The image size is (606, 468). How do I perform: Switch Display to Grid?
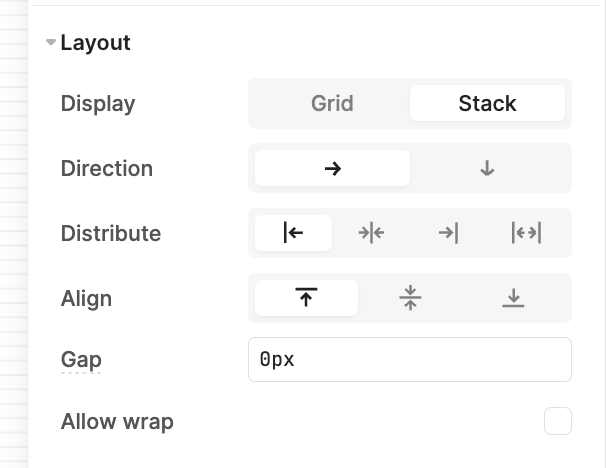click(332, 103)
